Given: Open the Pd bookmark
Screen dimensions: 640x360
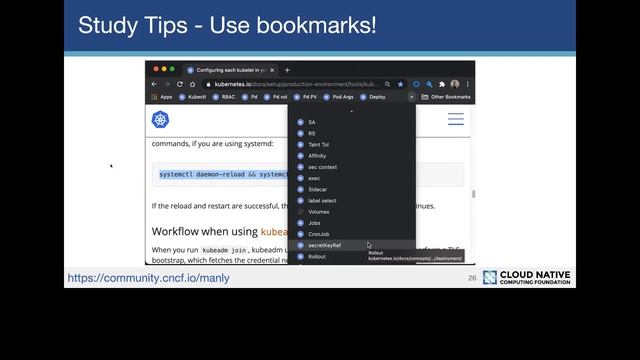Looking at the screenshot, I should tap(250, 97).
